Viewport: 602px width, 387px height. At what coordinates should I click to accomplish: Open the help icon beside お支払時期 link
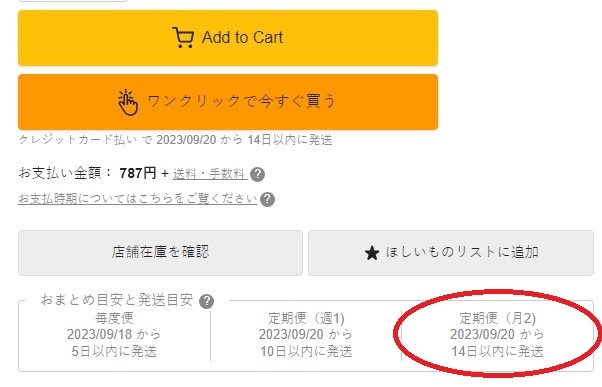pyautogui.click(x=267, y=199)
